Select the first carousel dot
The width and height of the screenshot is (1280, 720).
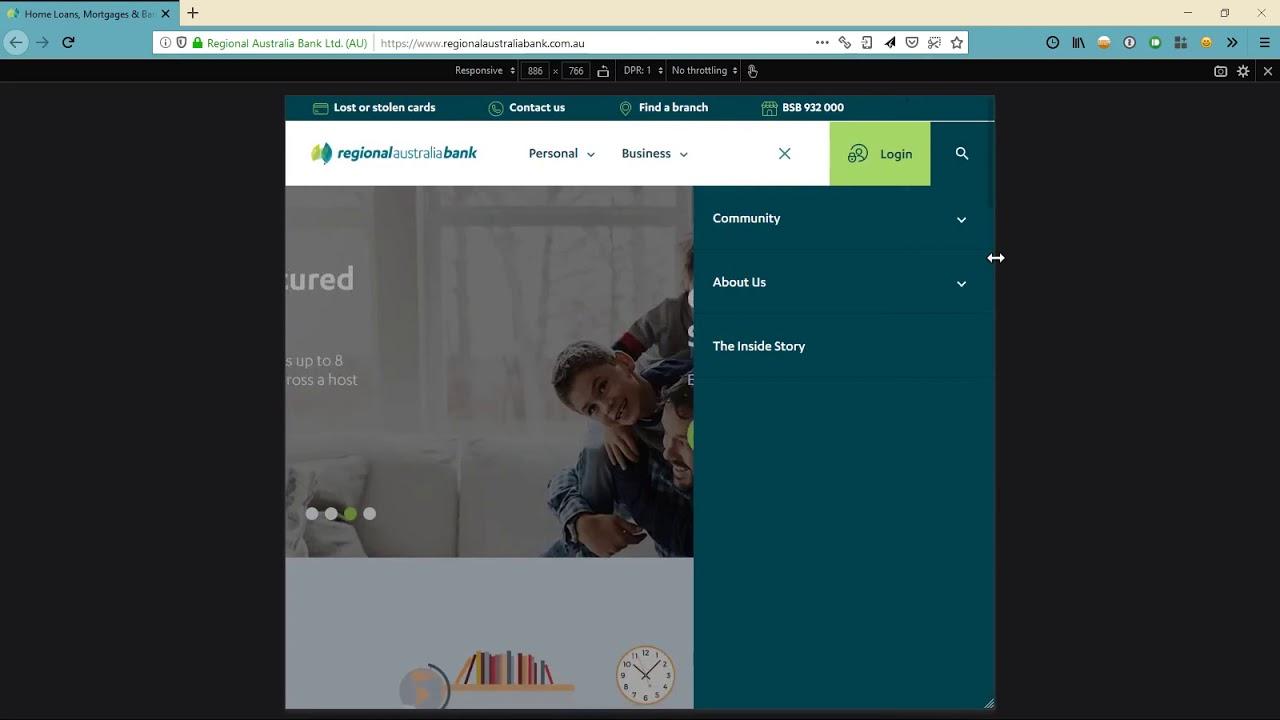tap(312, 514)
